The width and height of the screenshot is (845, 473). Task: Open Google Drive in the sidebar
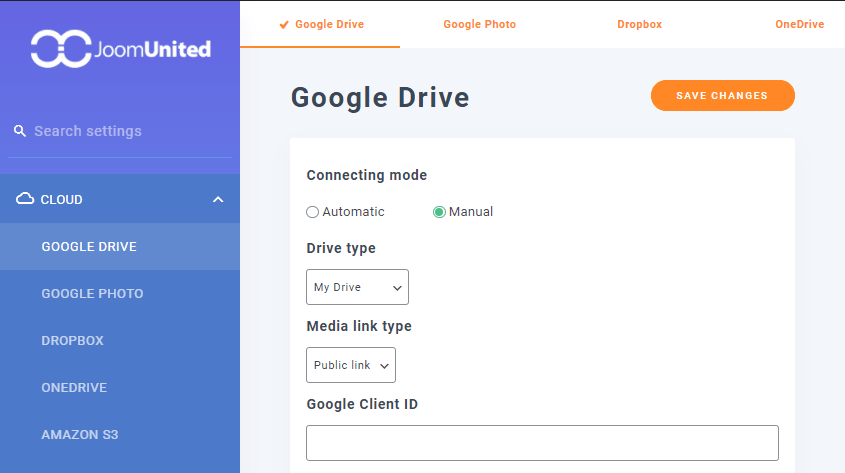pos(120,247)
